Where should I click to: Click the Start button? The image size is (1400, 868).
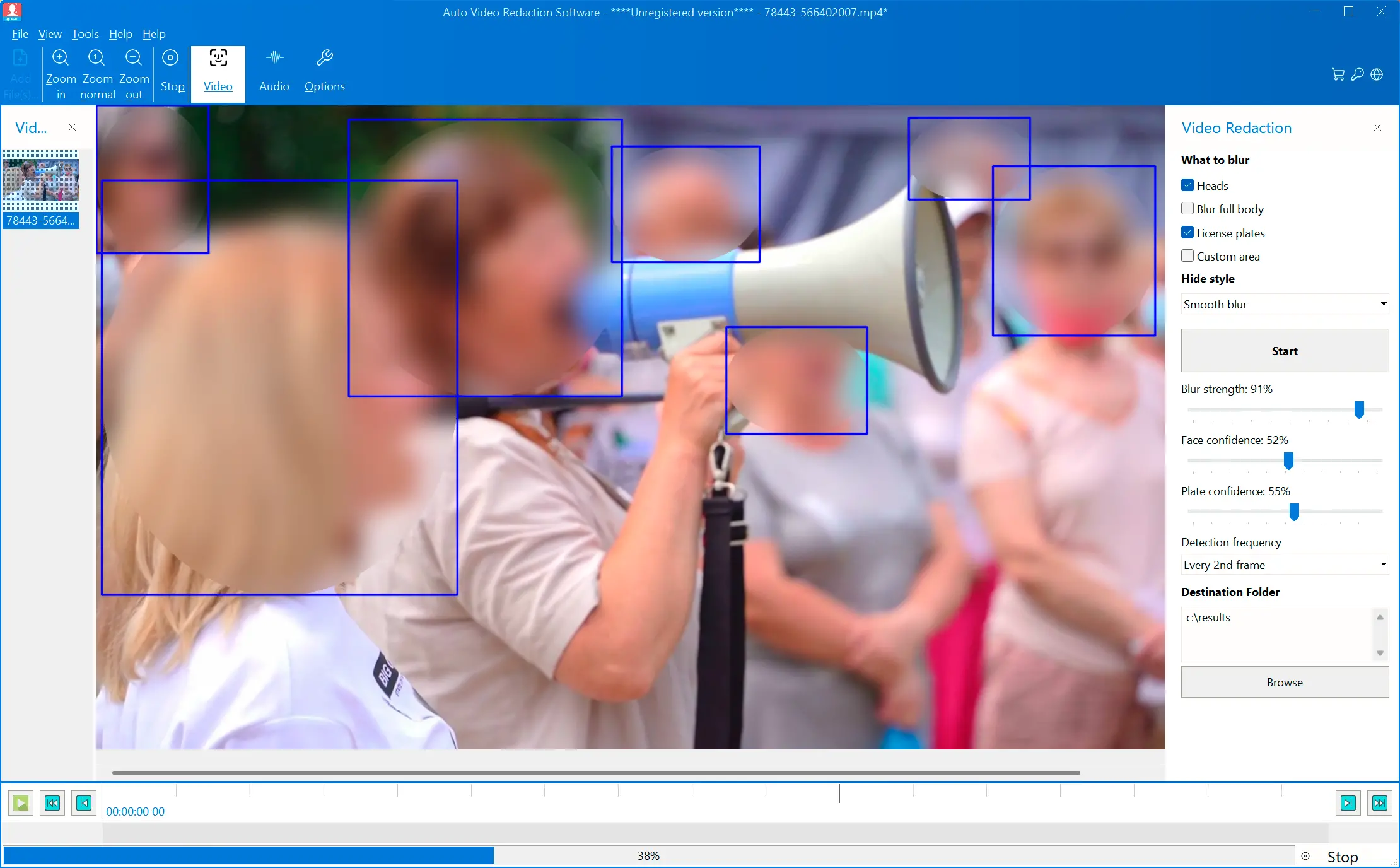tap(1284, 351)
